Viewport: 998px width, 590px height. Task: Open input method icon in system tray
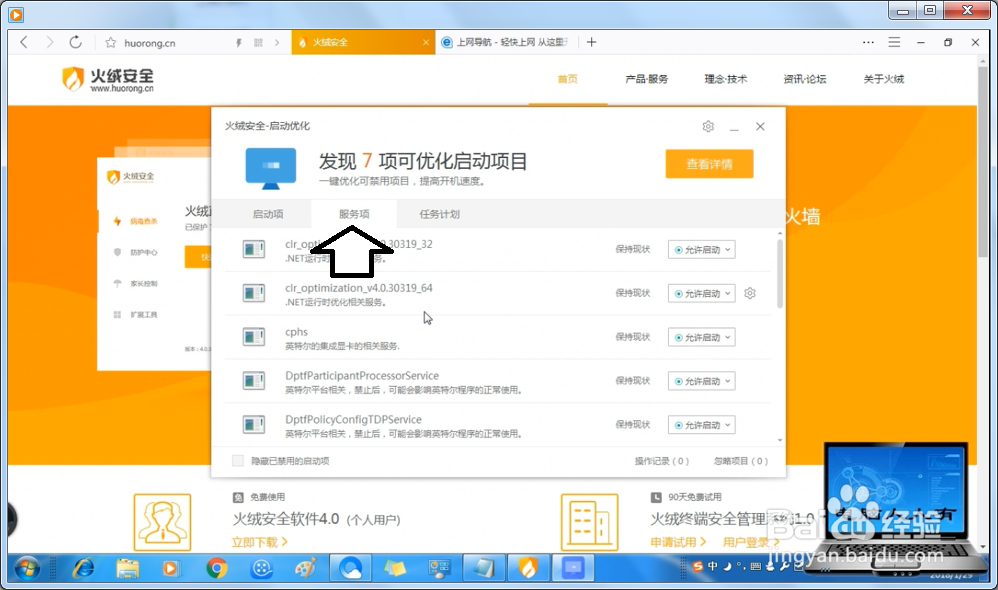(x=698, y=566)
